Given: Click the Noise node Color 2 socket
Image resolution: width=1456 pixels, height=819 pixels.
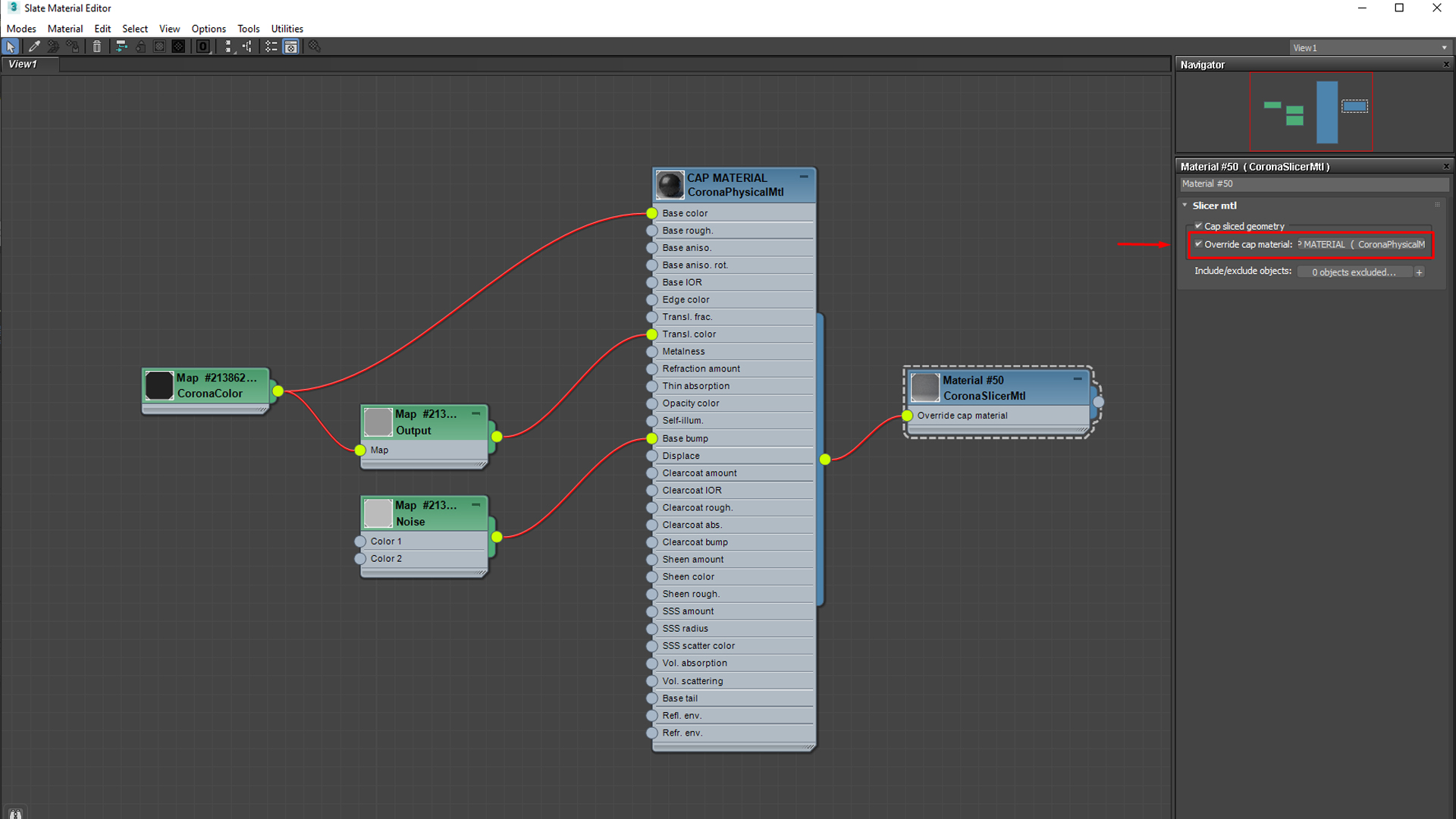Looking at the screenshot, I should pos(360,559).
